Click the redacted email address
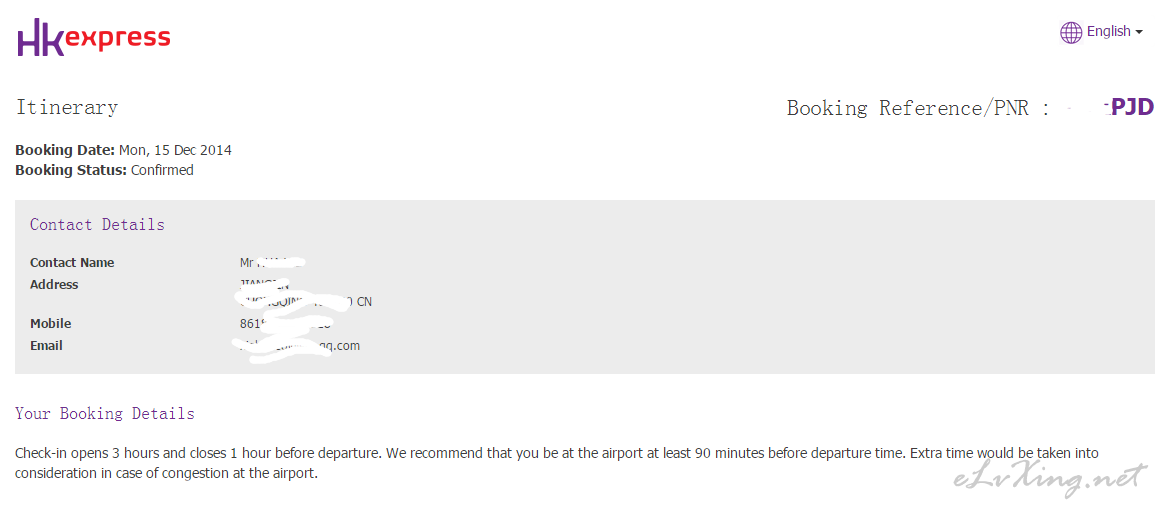1158x511 pixels. [297, 346]
